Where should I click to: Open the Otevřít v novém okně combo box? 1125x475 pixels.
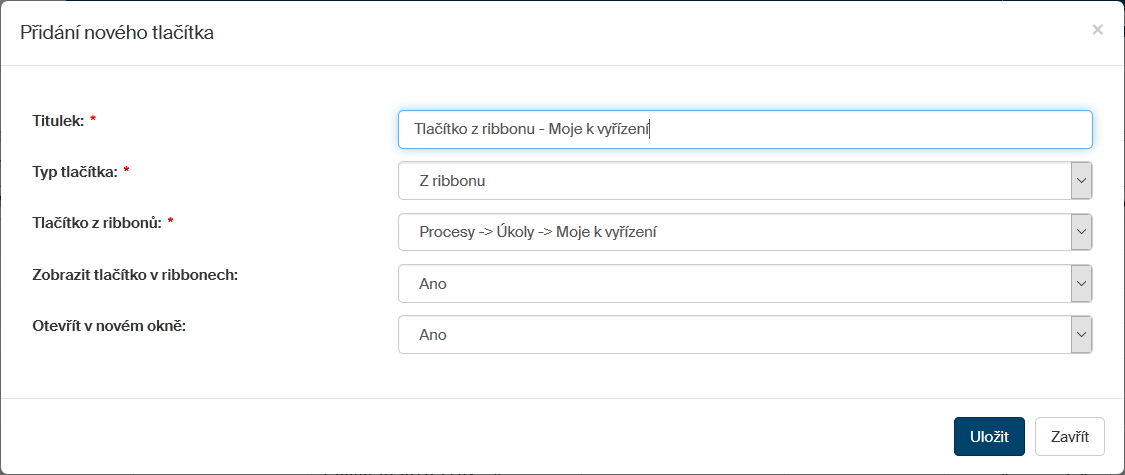tap(734, 335)
